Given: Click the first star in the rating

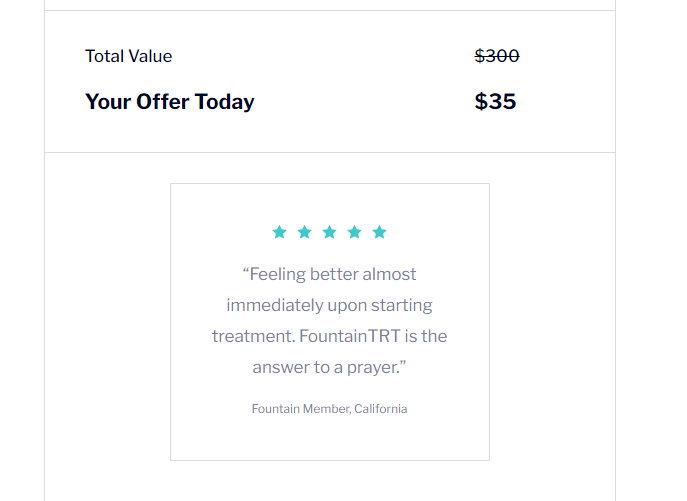Looking at the screenshot, I should click(x=279, y=232).
